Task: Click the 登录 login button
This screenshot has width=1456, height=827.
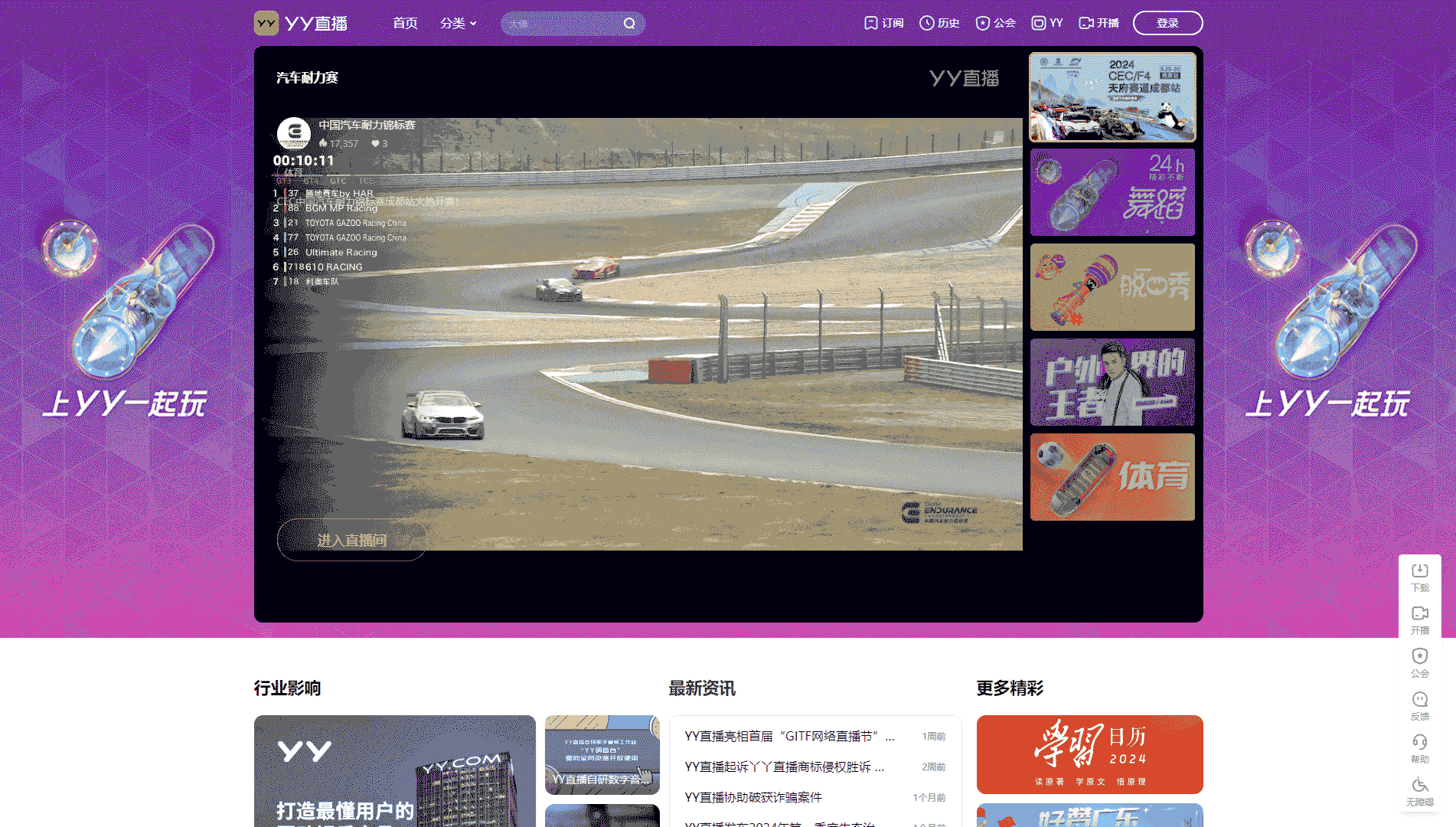Action: (x=1167, y=23)
